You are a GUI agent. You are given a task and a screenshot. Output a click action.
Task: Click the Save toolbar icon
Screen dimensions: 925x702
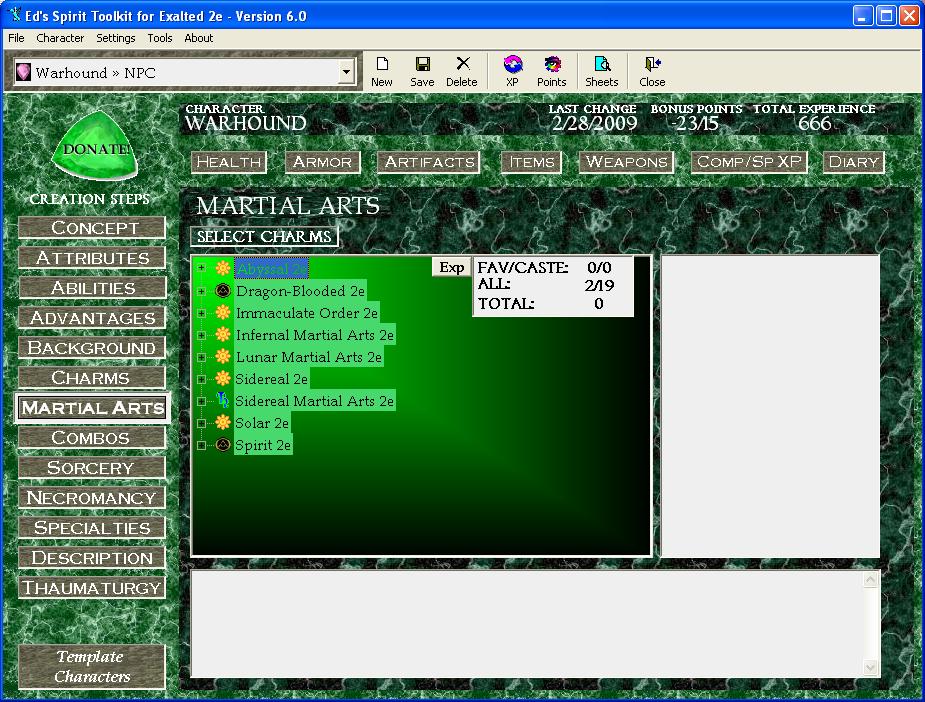coord(422,72)
